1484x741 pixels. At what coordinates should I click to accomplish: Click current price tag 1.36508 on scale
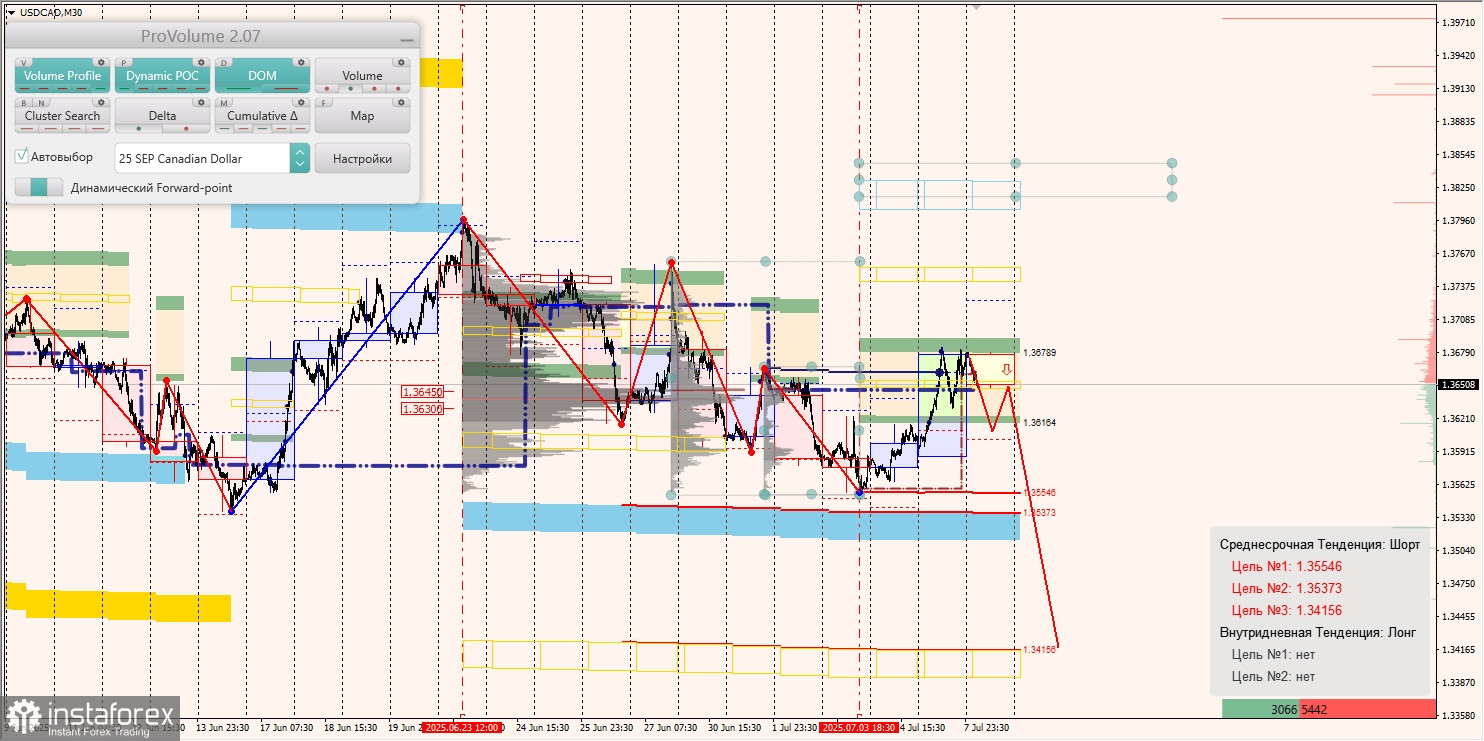1460,384
